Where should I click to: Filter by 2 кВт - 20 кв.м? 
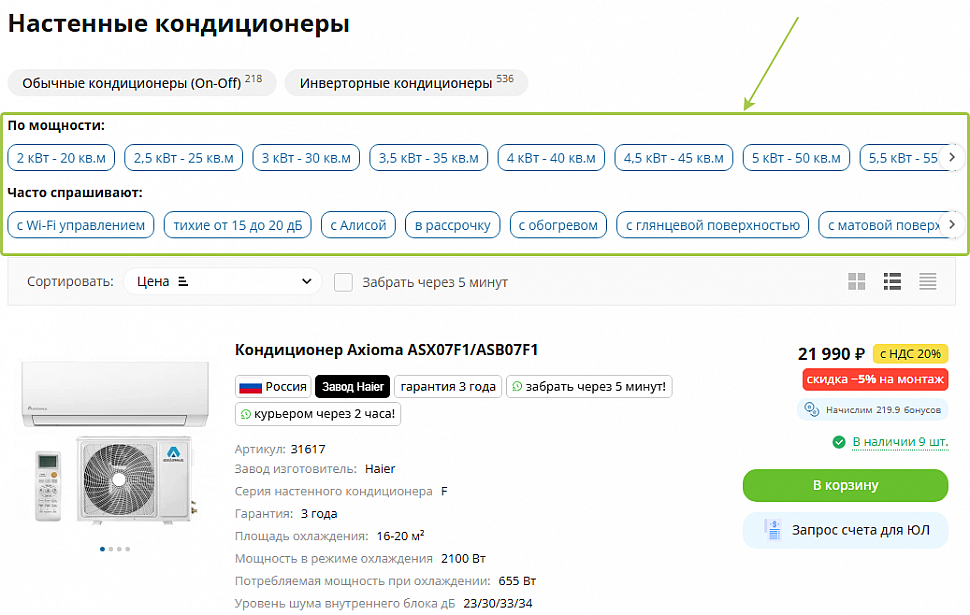point(61,158)
